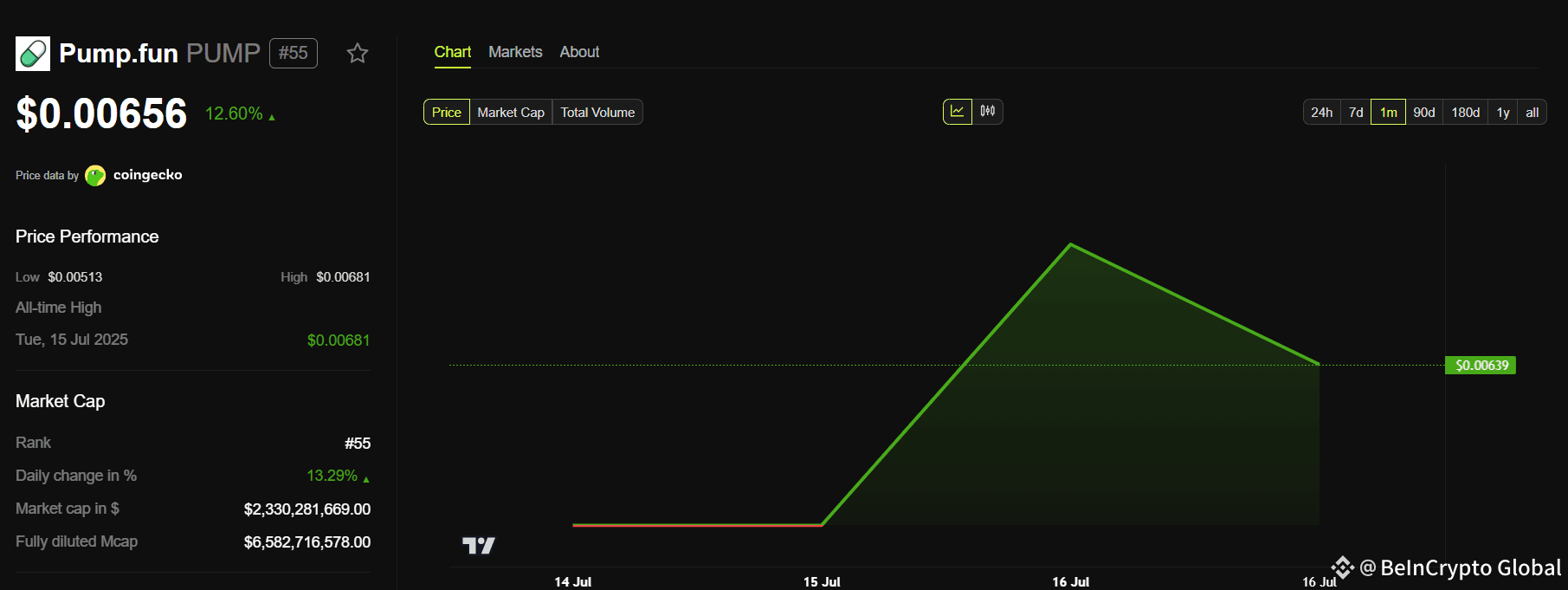Viewport: 1568px width, 590px height.
Task: Click the Market Cap section heading
Action: point(61,401)
